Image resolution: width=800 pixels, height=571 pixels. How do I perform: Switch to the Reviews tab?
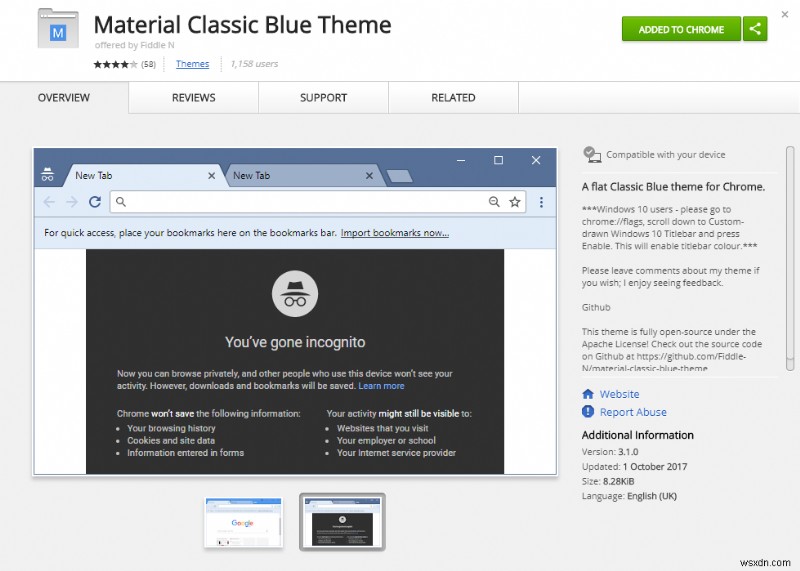coord(193,97)
